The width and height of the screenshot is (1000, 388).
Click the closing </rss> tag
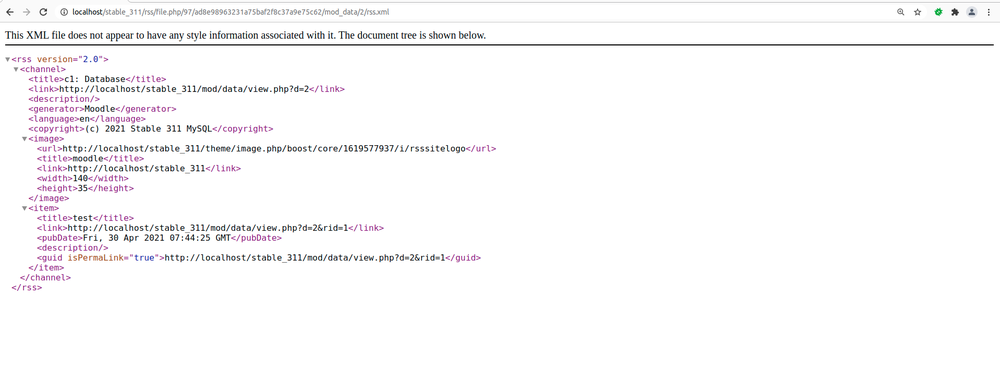tap(27, 288)
